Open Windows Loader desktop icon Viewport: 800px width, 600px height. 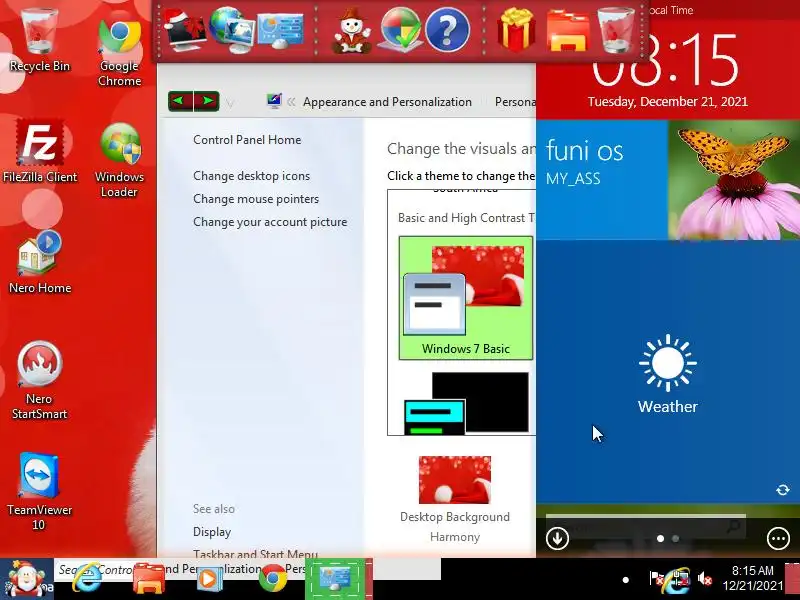[119, 159]
